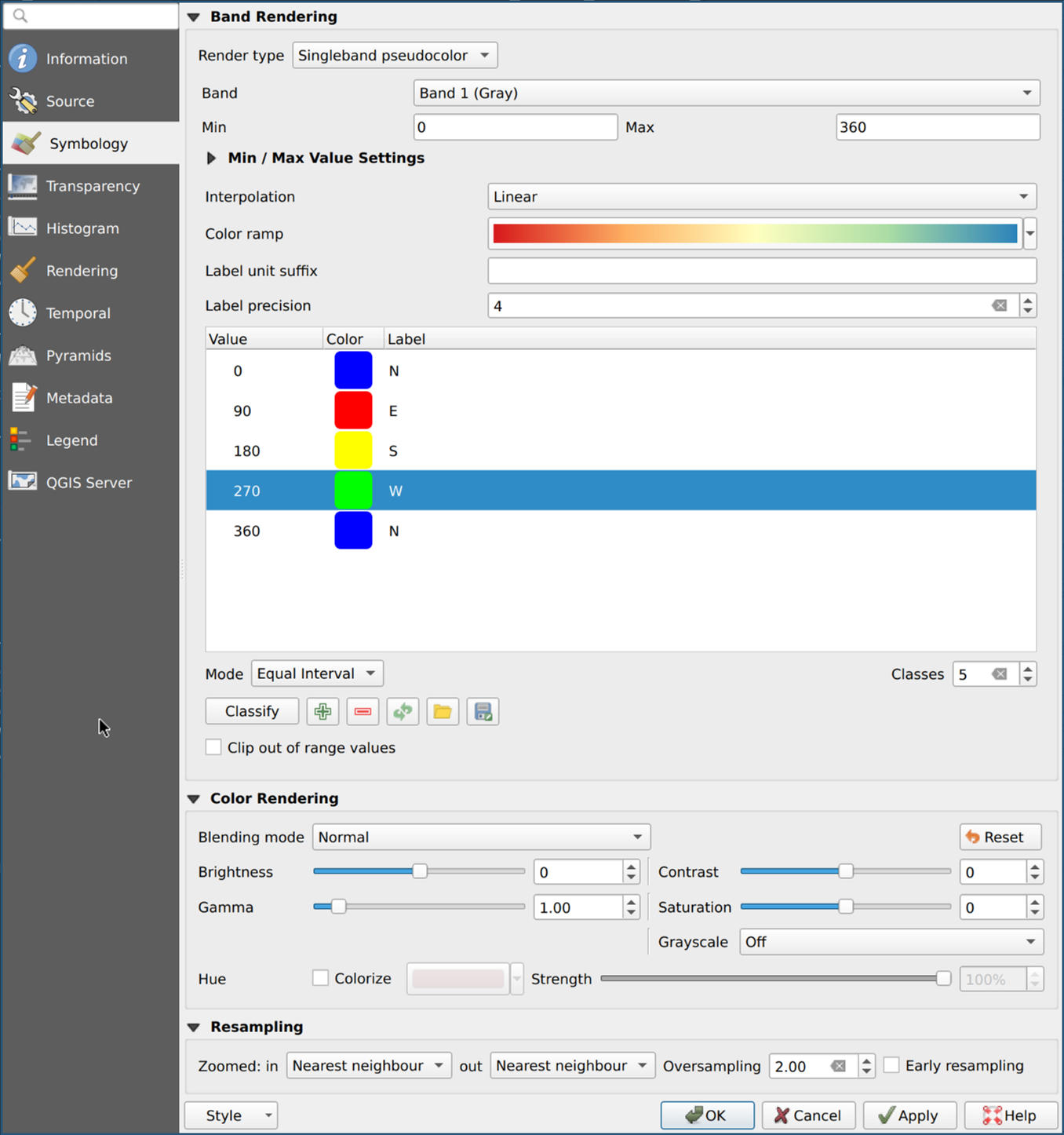1064x1135 pixels.
Task: Click the load color map folder icon
Action: (x=443, y=712)
